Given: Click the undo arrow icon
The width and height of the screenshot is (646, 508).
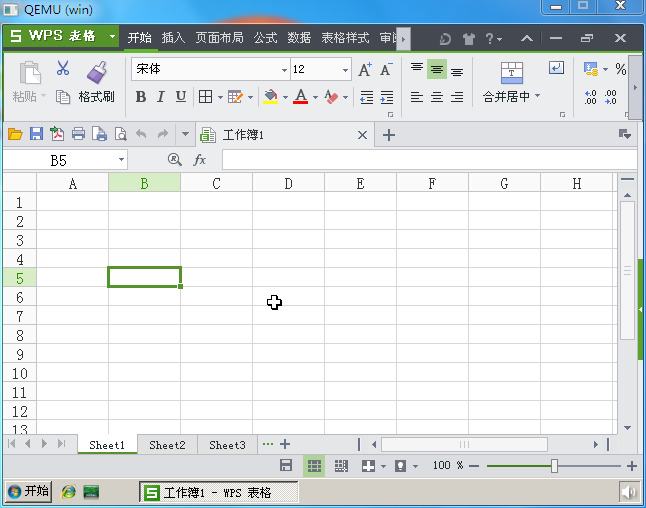Looking at the screenshot, I should click(141, 134).
